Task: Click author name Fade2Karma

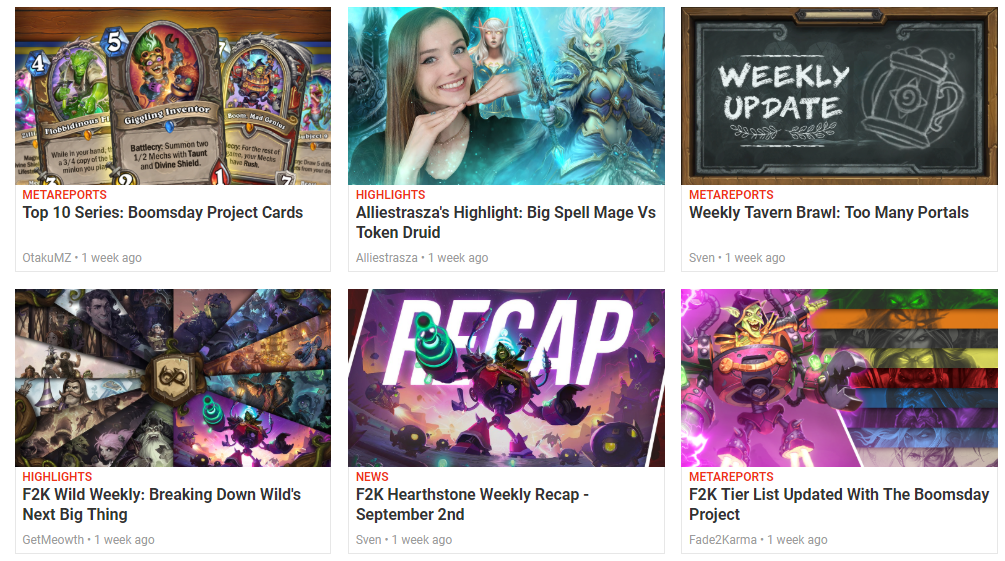Action: pyautogui.click(x=723, y=540)
